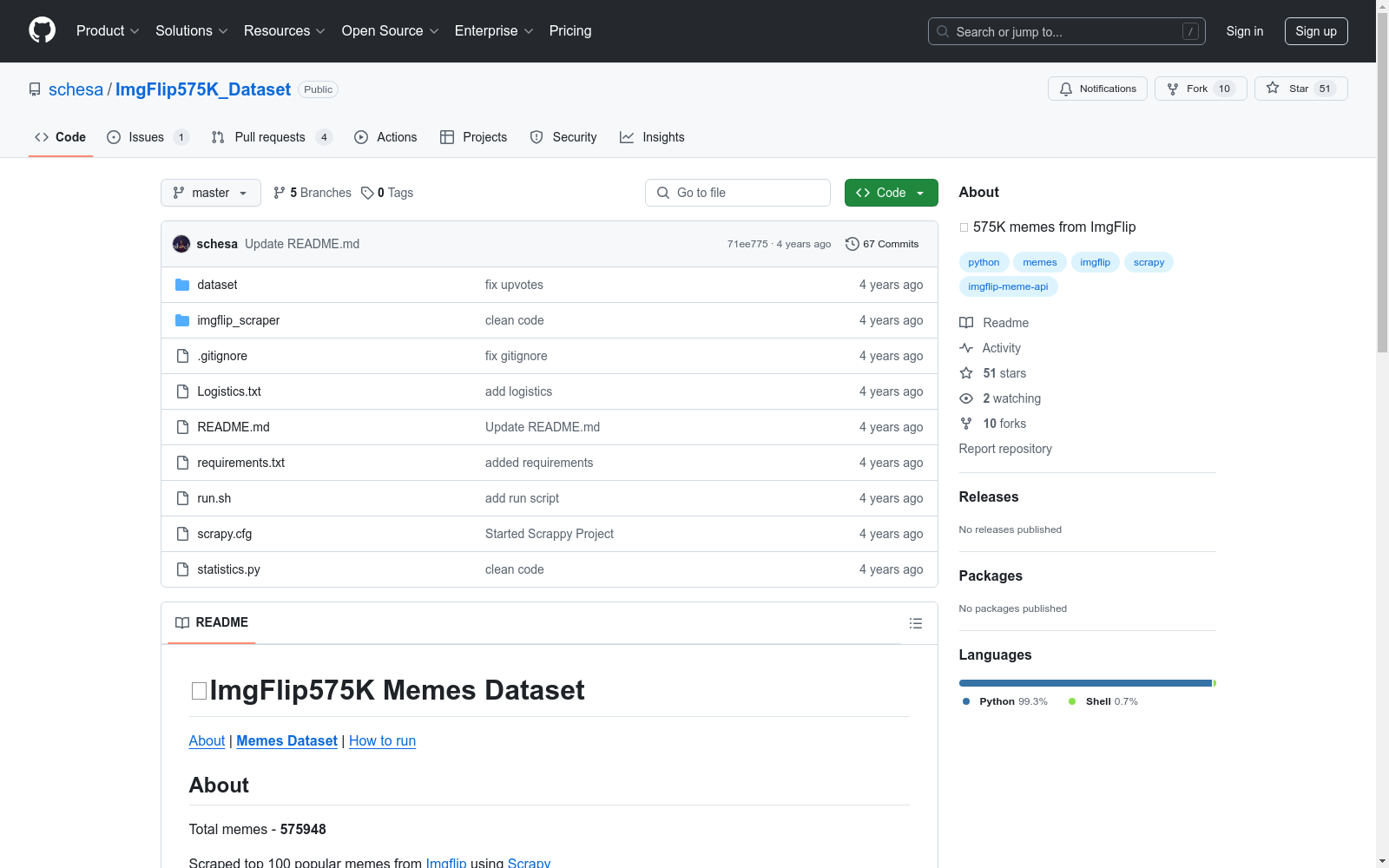Image resolution: width=1389 pixels, height=868 pixels.
Task: Click Sign in
Action: 1244,31
